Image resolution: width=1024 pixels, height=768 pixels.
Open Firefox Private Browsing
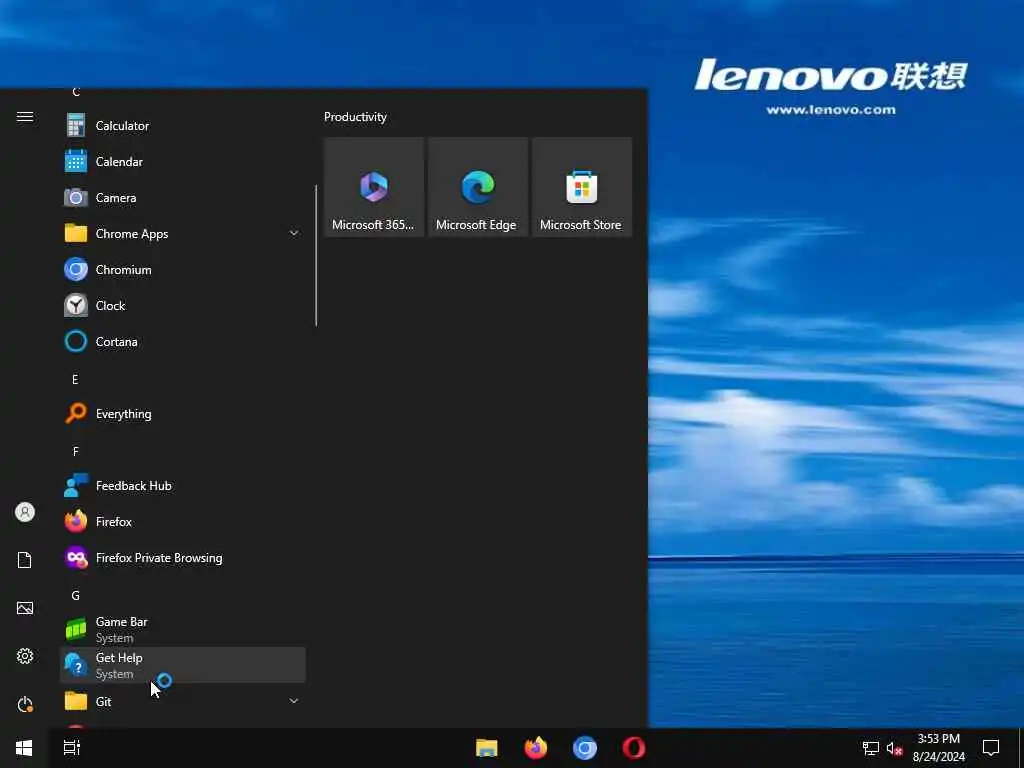click(183, 557)
